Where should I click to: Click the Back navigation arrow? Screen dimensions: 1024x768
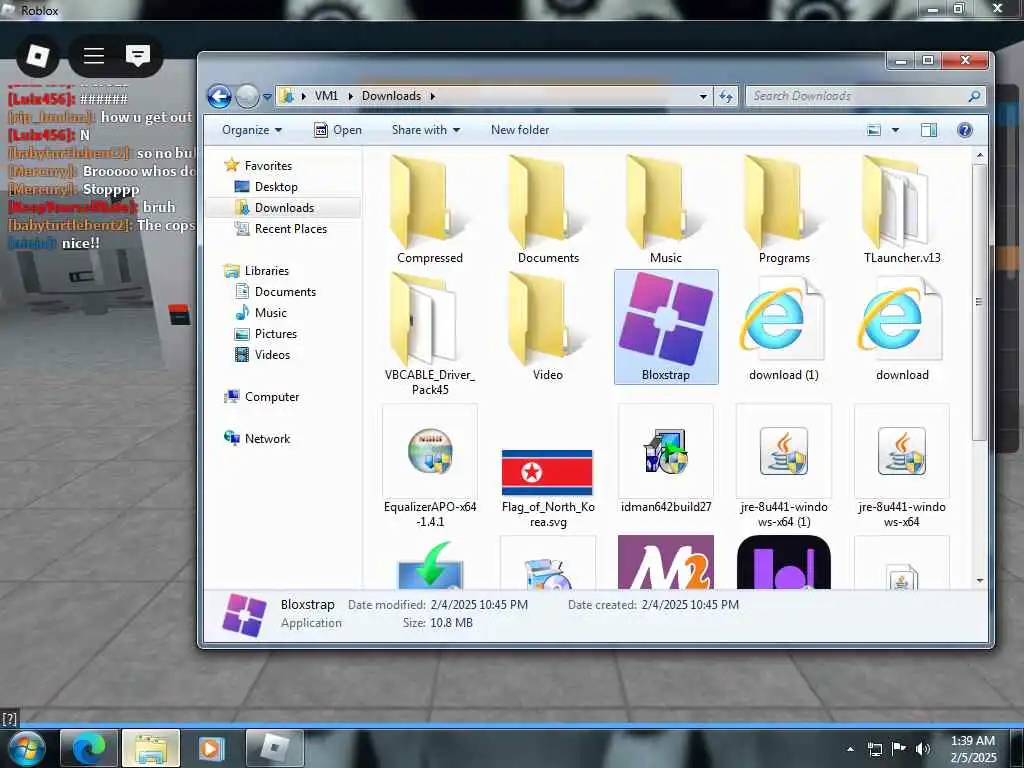pos(219,97)
